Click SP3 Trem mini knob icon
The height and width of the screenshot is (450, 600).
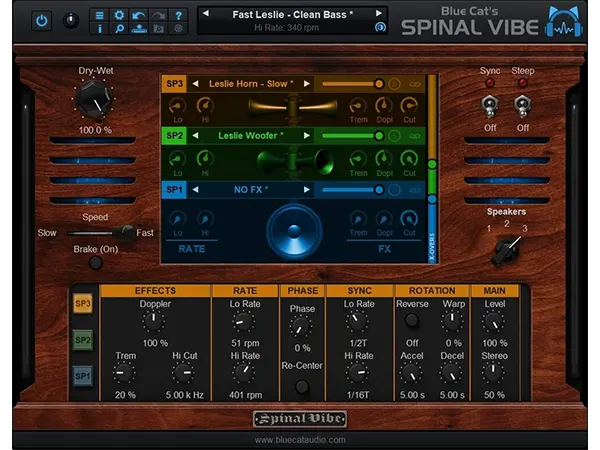[358, 106]
